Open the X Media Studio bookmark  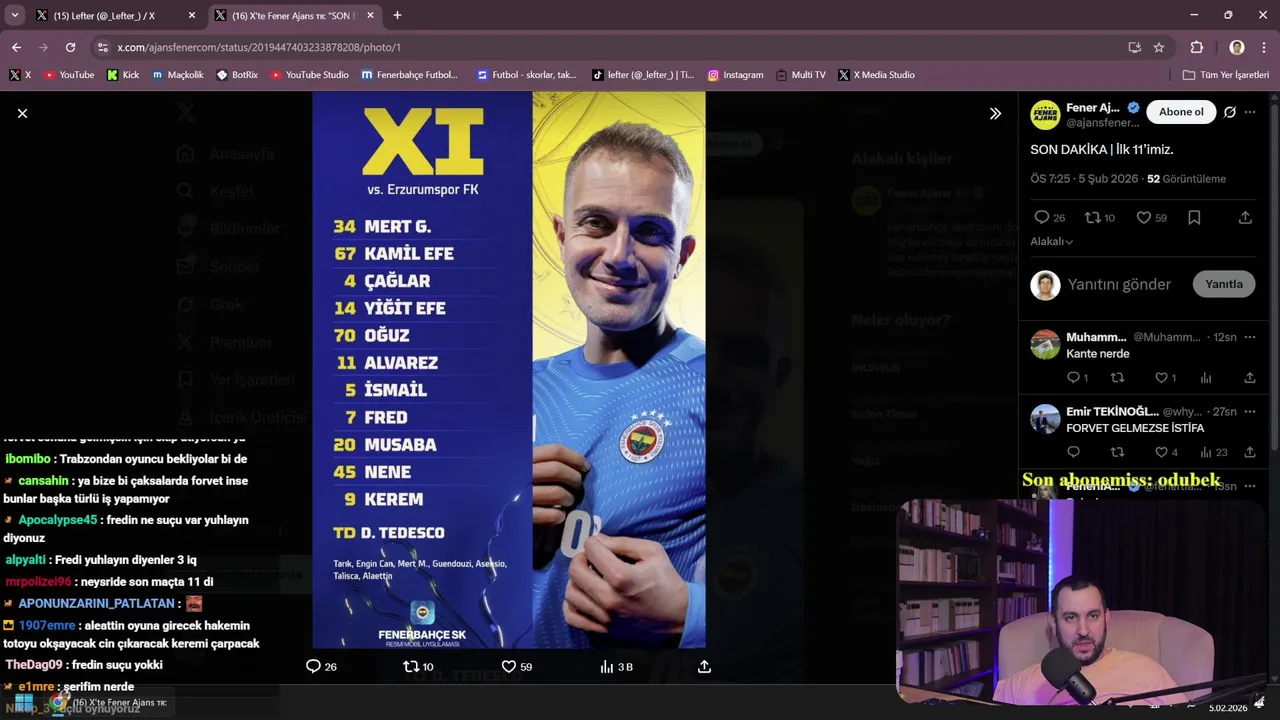(876, 75)
